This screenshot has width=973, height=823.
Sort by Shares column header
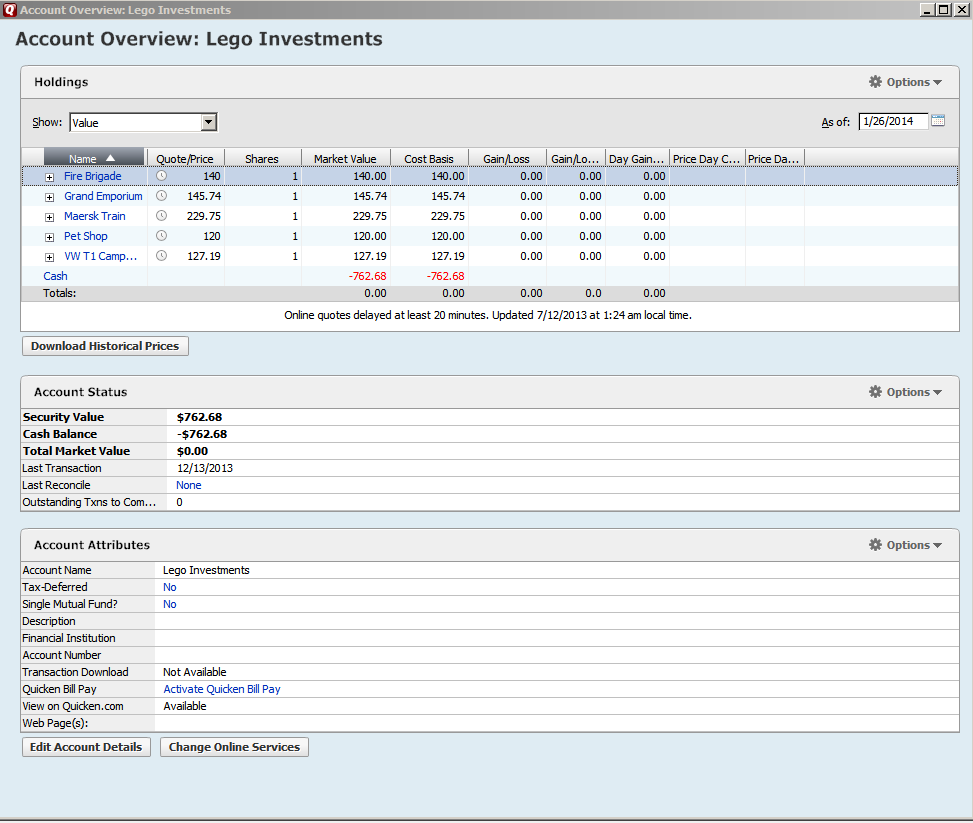[262, 158]
